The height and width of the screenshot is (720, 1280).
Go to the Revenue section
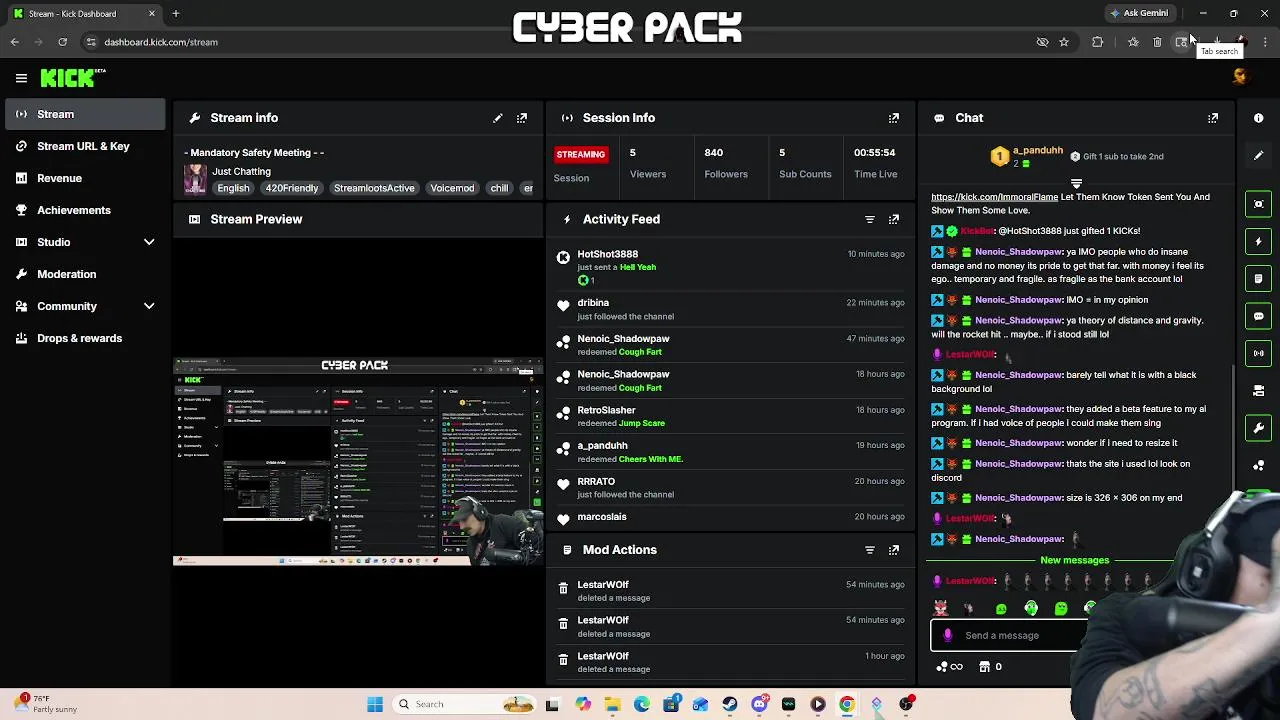pyautogui.click(x=84, y=178)
